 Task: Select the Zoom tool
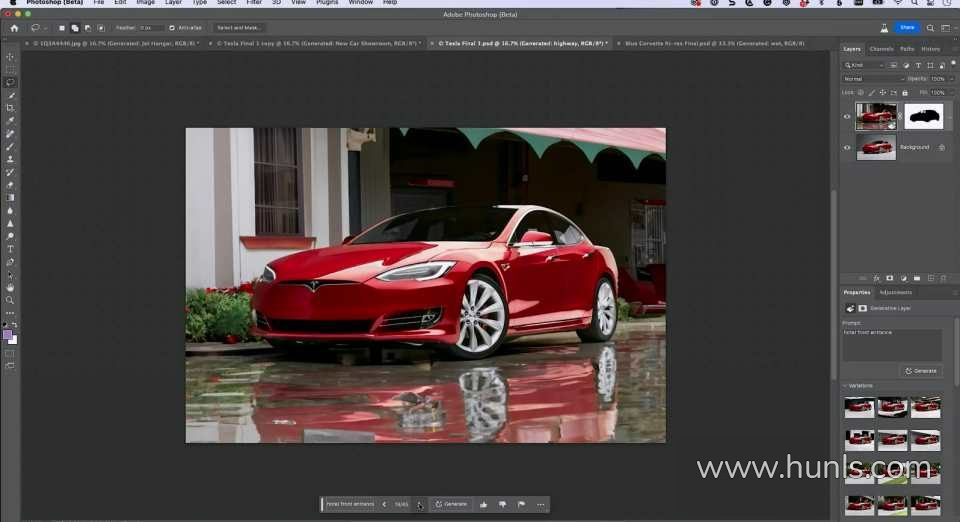11,300
